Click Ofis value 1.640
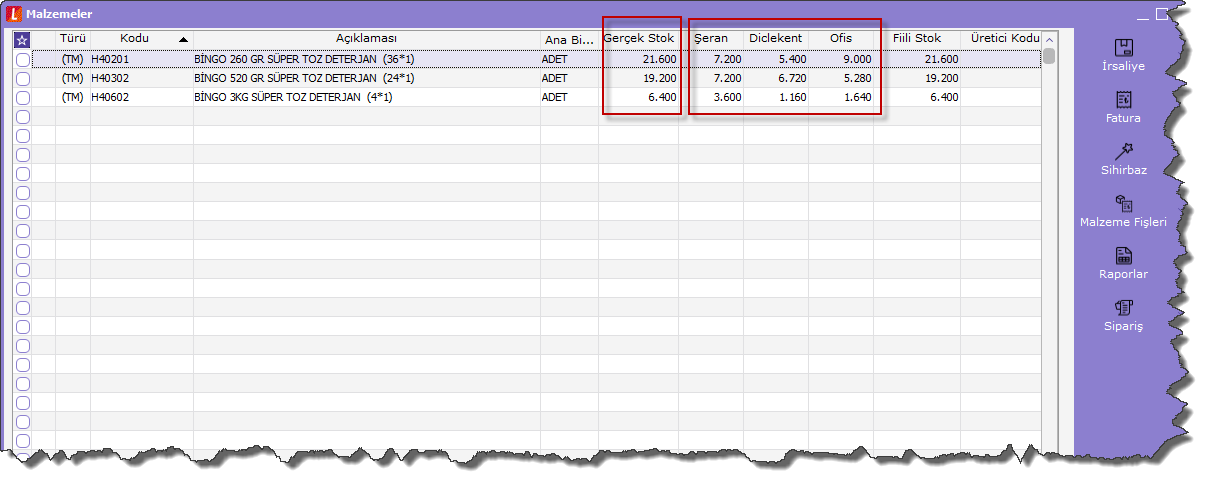 [856, 98]
